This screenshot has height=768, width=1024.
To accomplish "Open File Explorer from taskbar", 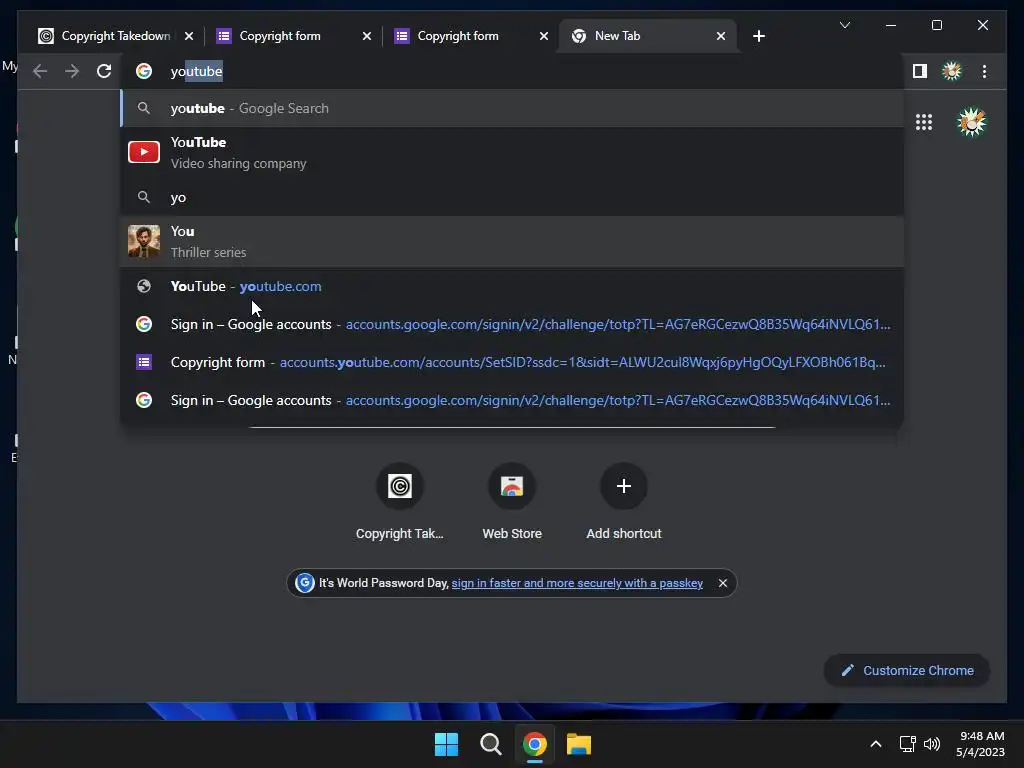I will 579,744.
